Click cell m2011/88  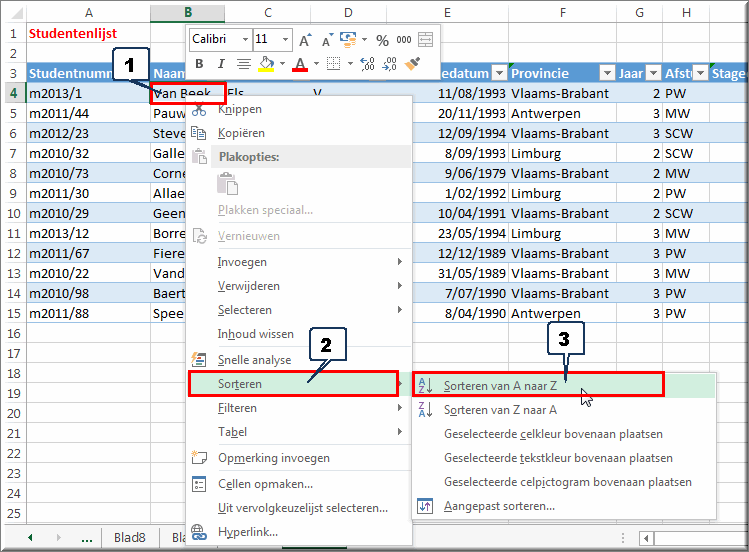(x=88, y=313)
